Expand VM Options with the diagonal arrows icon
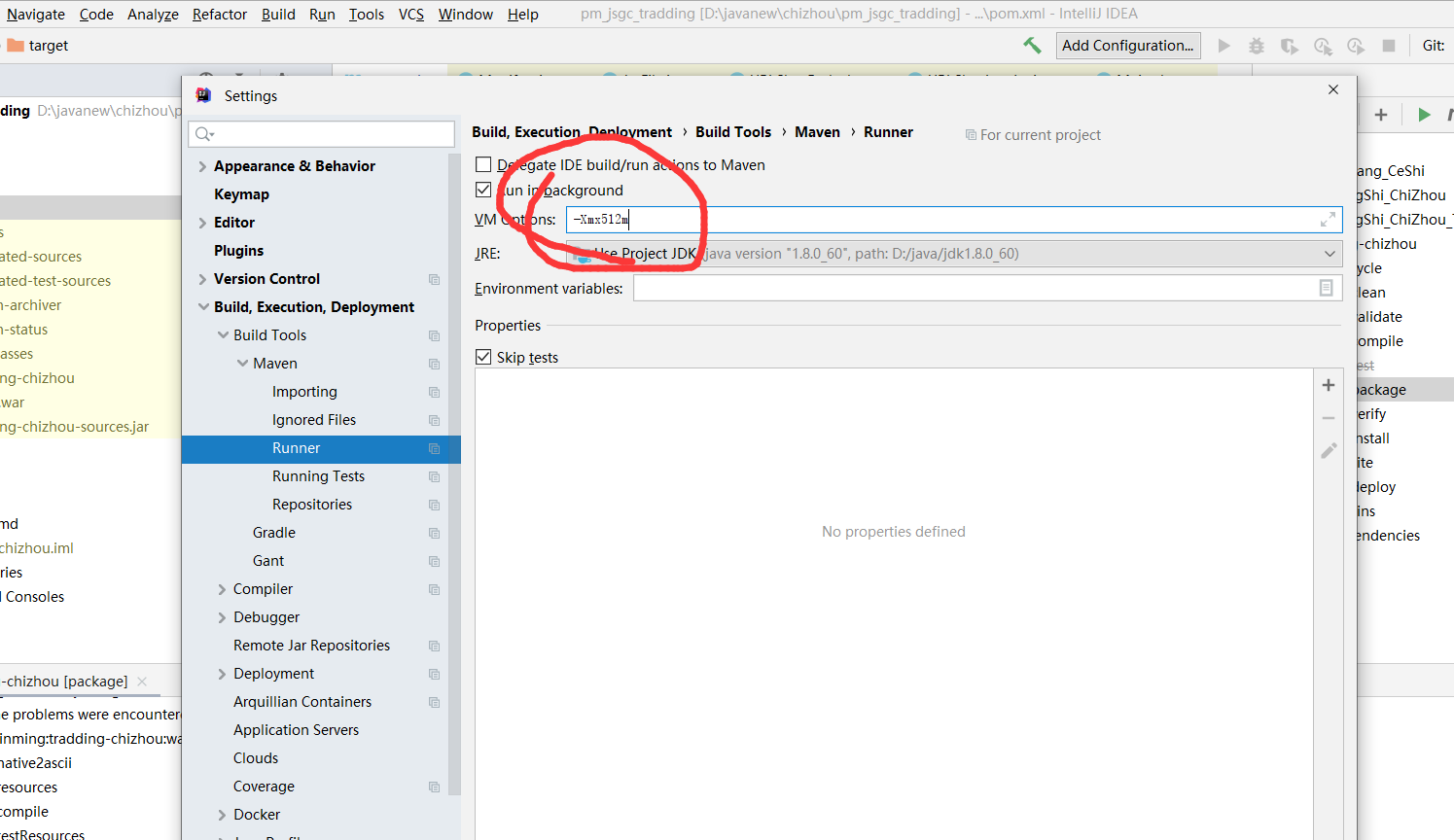Screen dimensions: 1454x840 point(1328,220)
